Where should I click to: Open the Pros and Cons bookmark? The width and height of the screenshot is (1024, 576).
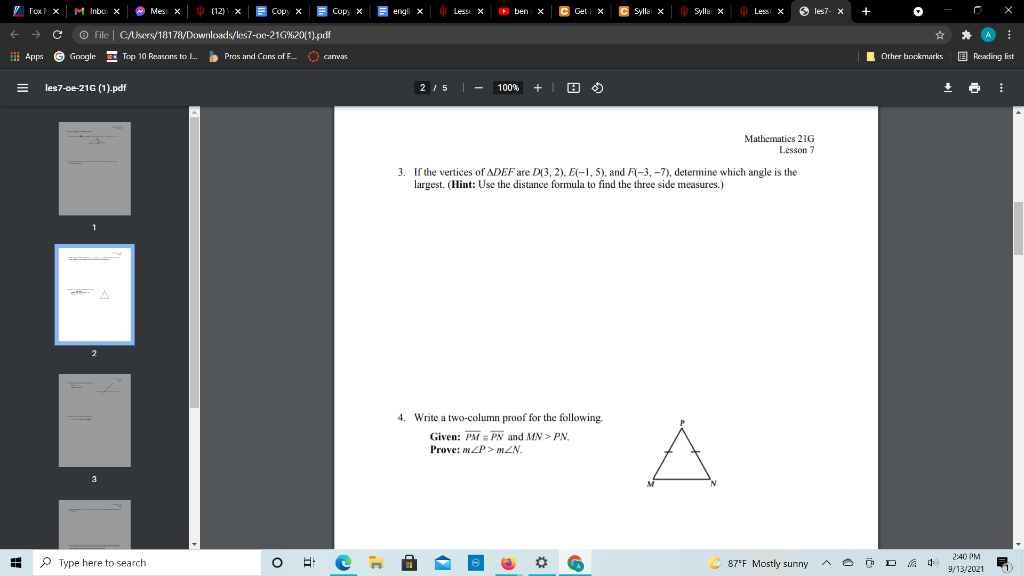pos(253,56)
